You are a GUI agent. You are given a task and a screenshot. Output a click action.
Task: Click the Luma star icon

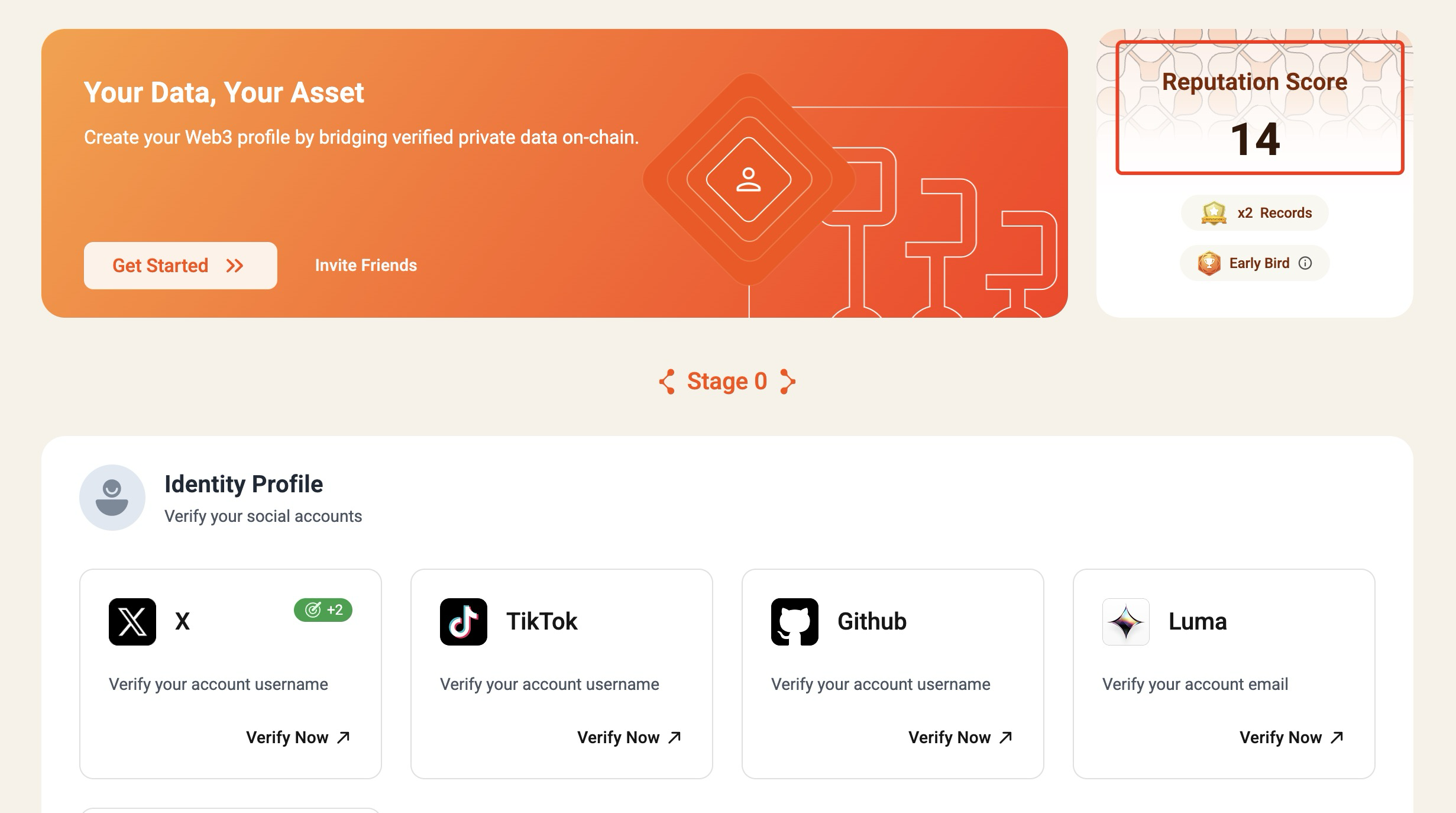(x=1126, y=621)
